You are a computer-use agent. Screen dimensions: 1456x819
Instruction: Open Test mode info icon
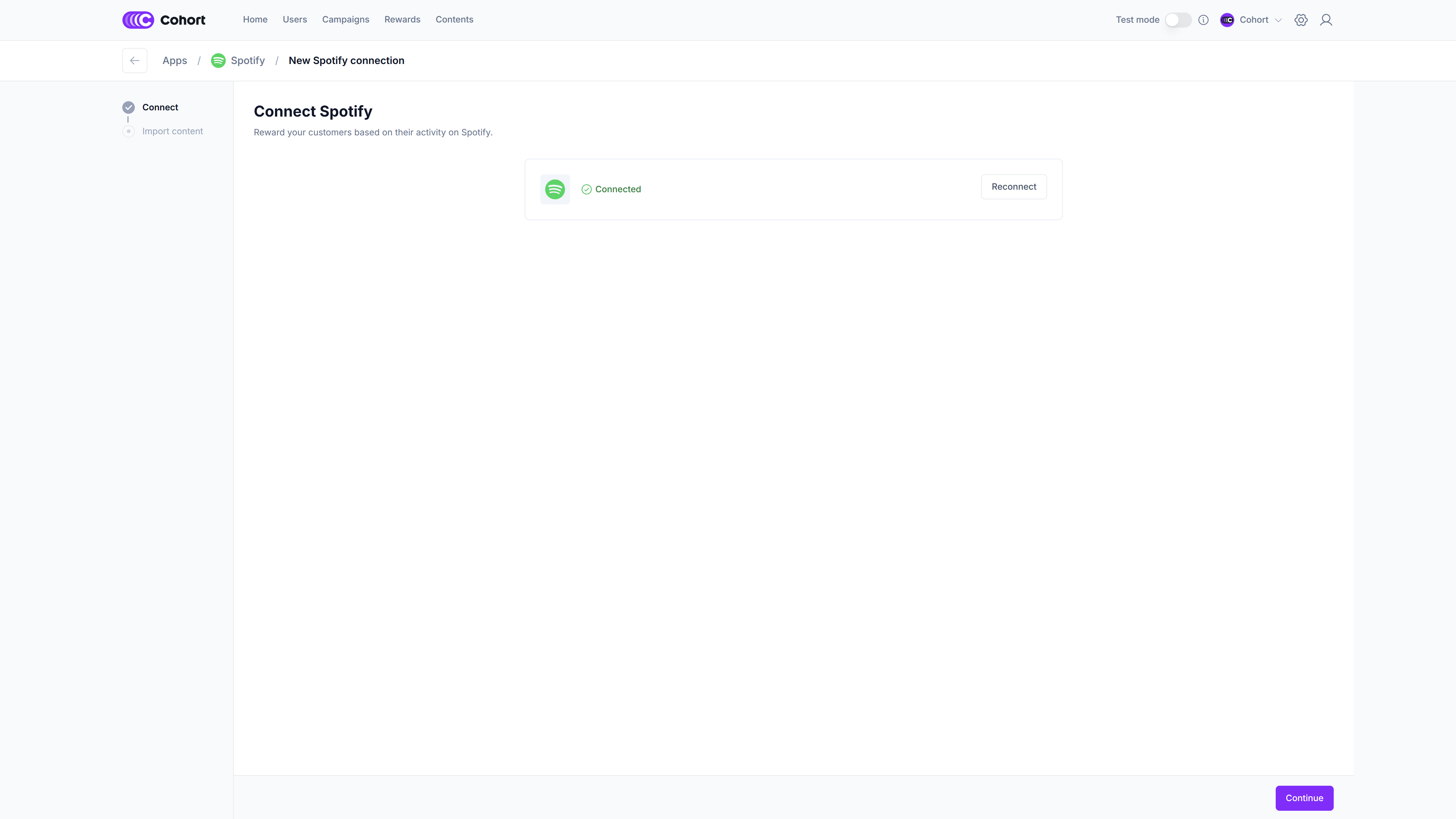[x=1203, y=20]
